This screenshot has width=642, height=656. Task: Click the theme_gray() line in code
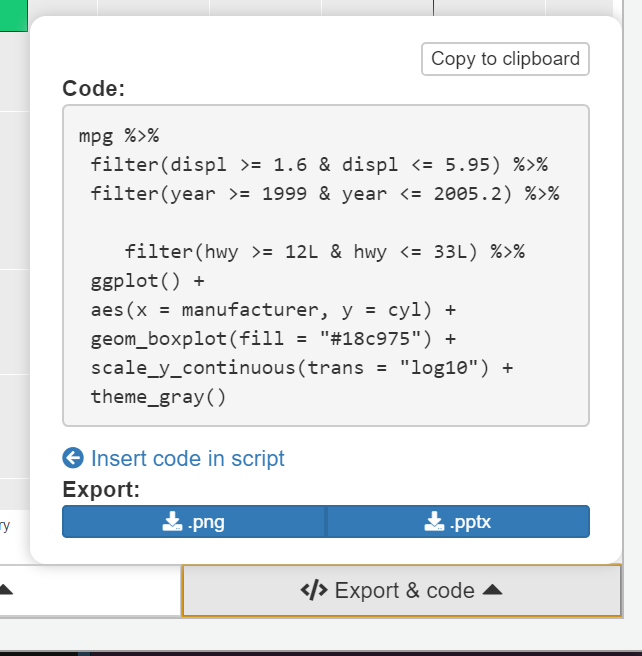tap(158, 396)
